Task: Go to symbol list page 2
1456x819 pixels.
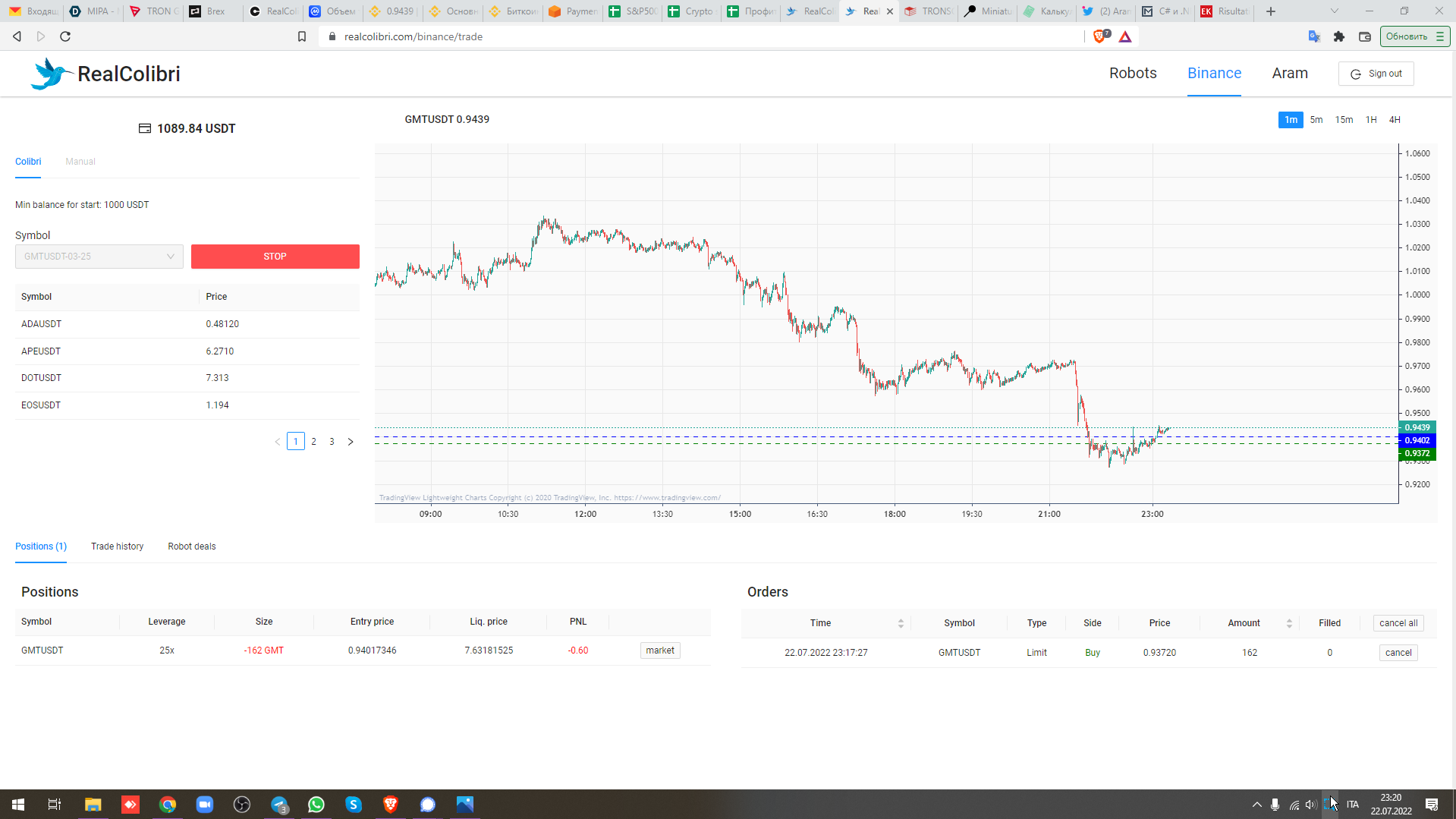Action: tap(314, 442)
